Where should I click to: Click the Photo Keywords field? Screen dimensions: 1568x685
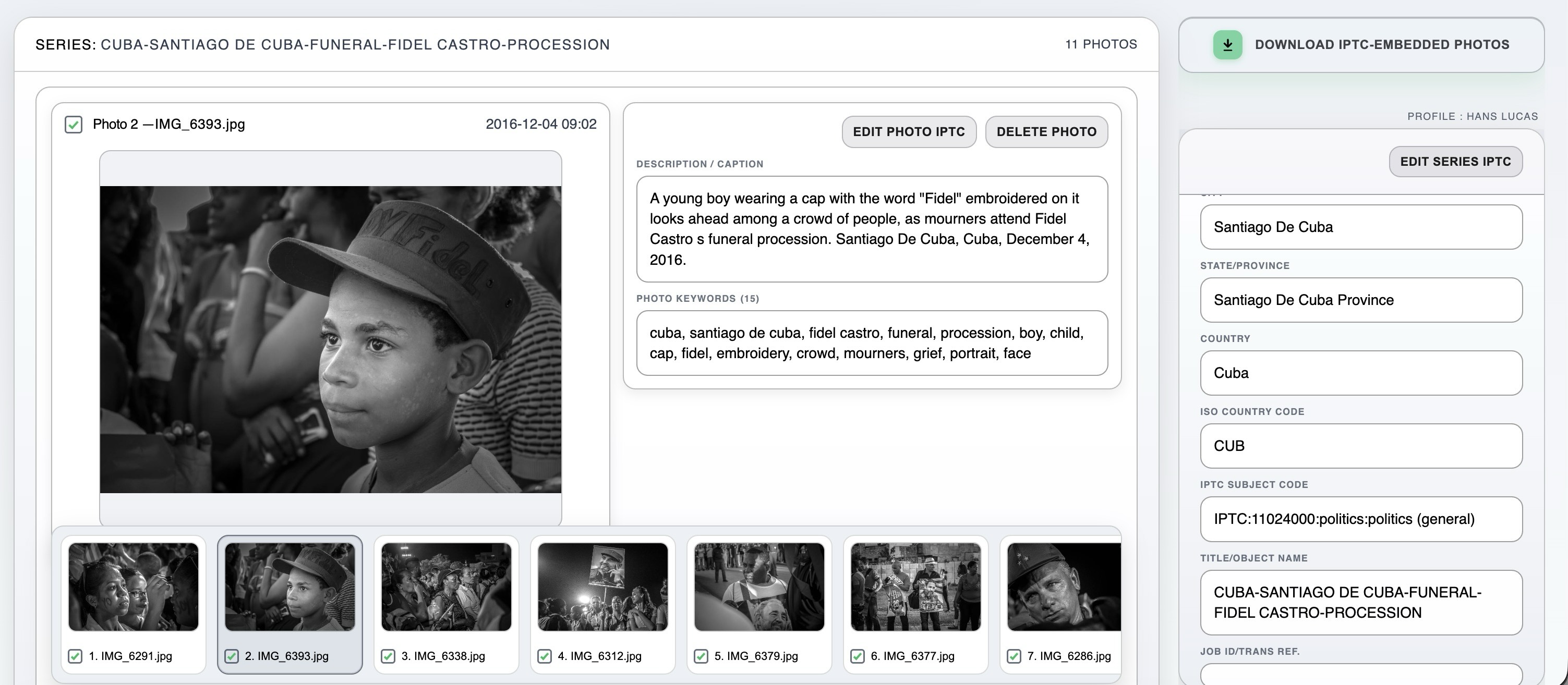click(x=872, y=343)
